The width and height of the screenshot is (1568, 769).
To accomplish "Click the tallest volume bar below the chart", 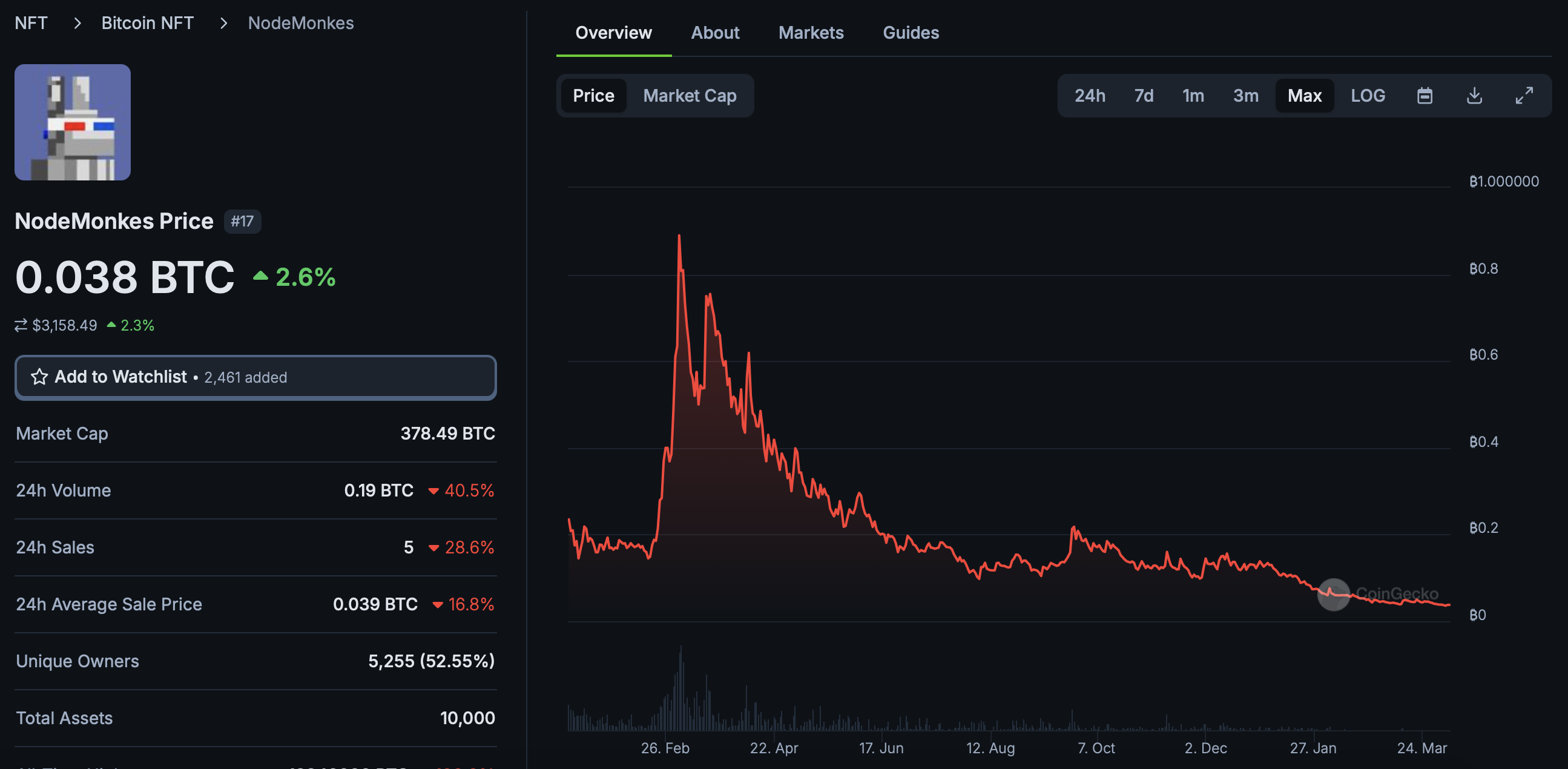I will pos(680,688).
